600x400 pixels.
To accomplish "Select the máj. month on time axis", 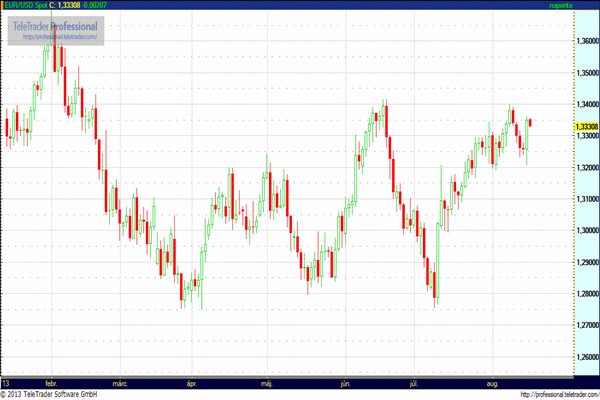I will point(267,383).
